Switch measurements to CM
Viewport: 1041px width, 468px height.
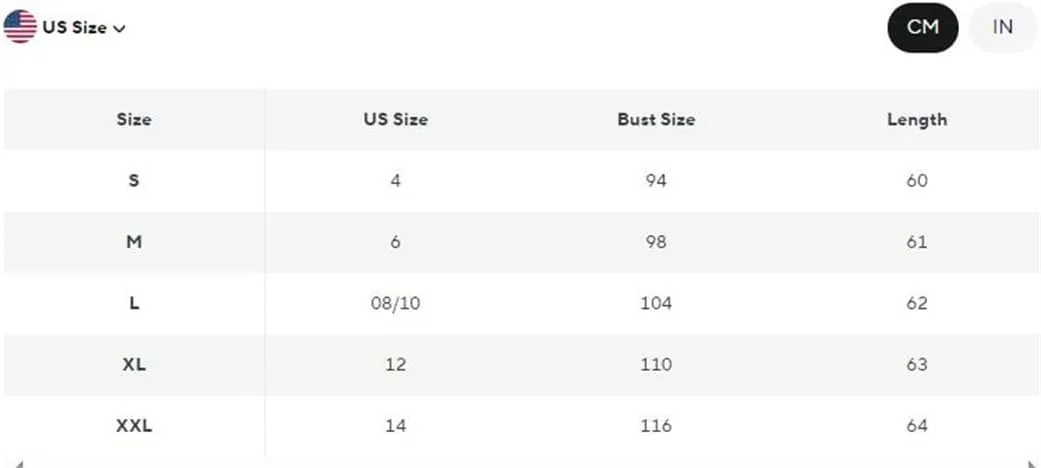pyautogui.click(x=923, y=27)
